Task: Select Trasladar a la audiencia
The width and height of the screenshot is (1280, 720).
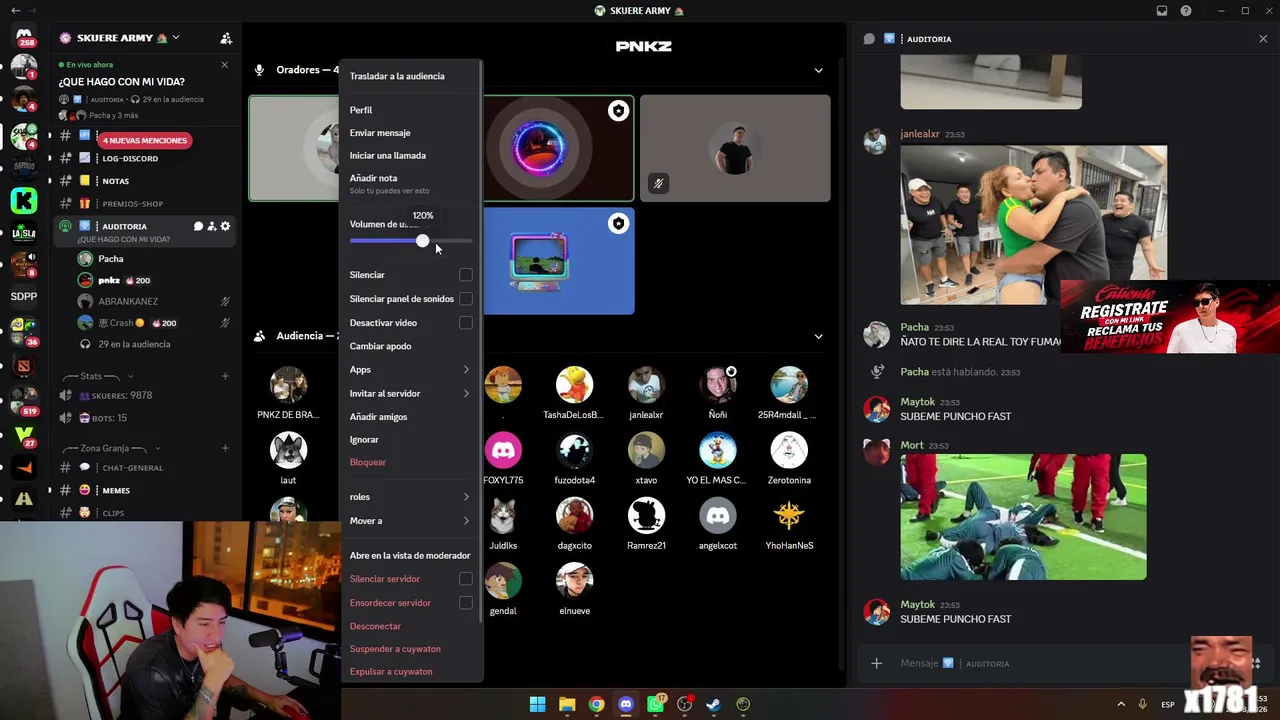Action: click(397, 76)
